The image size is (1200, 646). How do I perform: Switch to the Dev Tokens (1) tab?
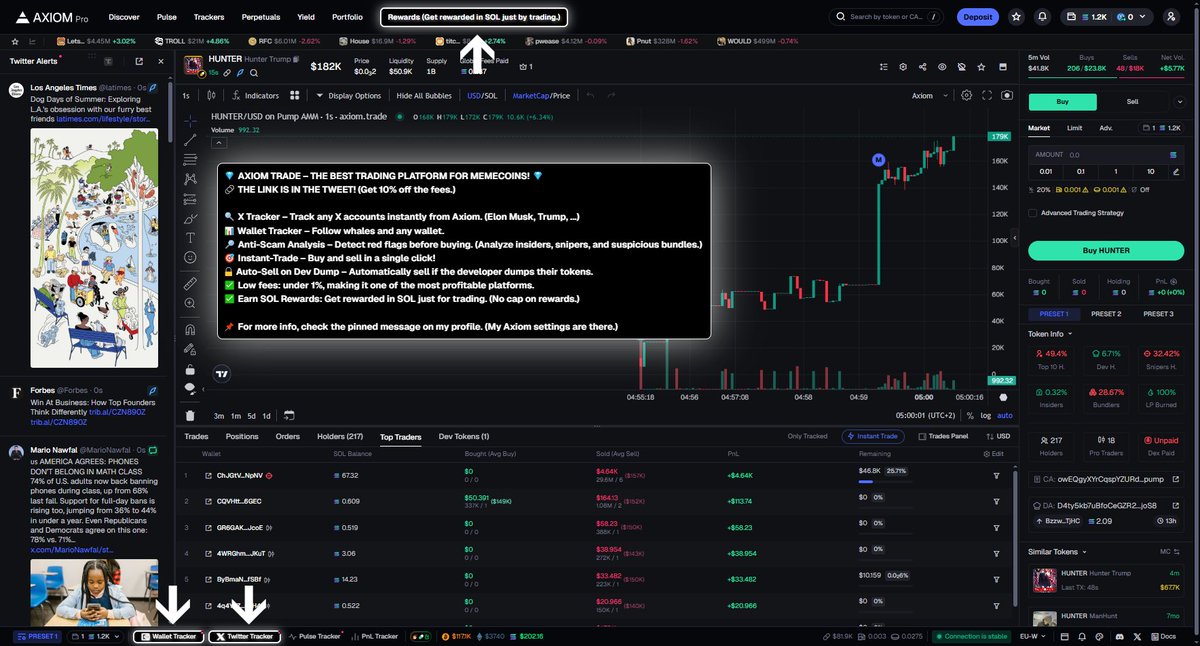tap(464, 436)
